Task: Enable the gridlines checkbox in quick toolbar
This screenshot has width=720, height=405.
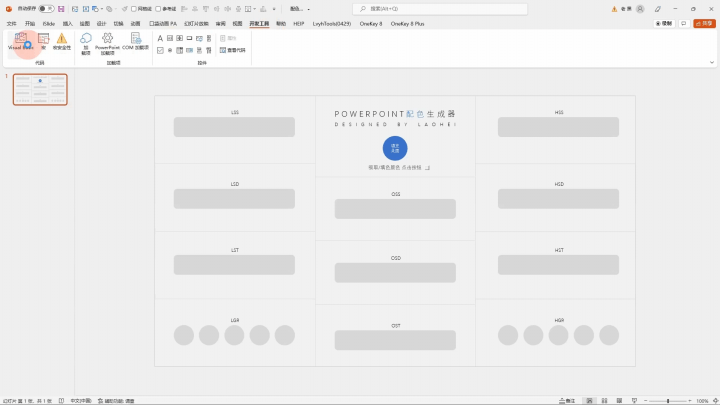Action: [x=134, y=9]
